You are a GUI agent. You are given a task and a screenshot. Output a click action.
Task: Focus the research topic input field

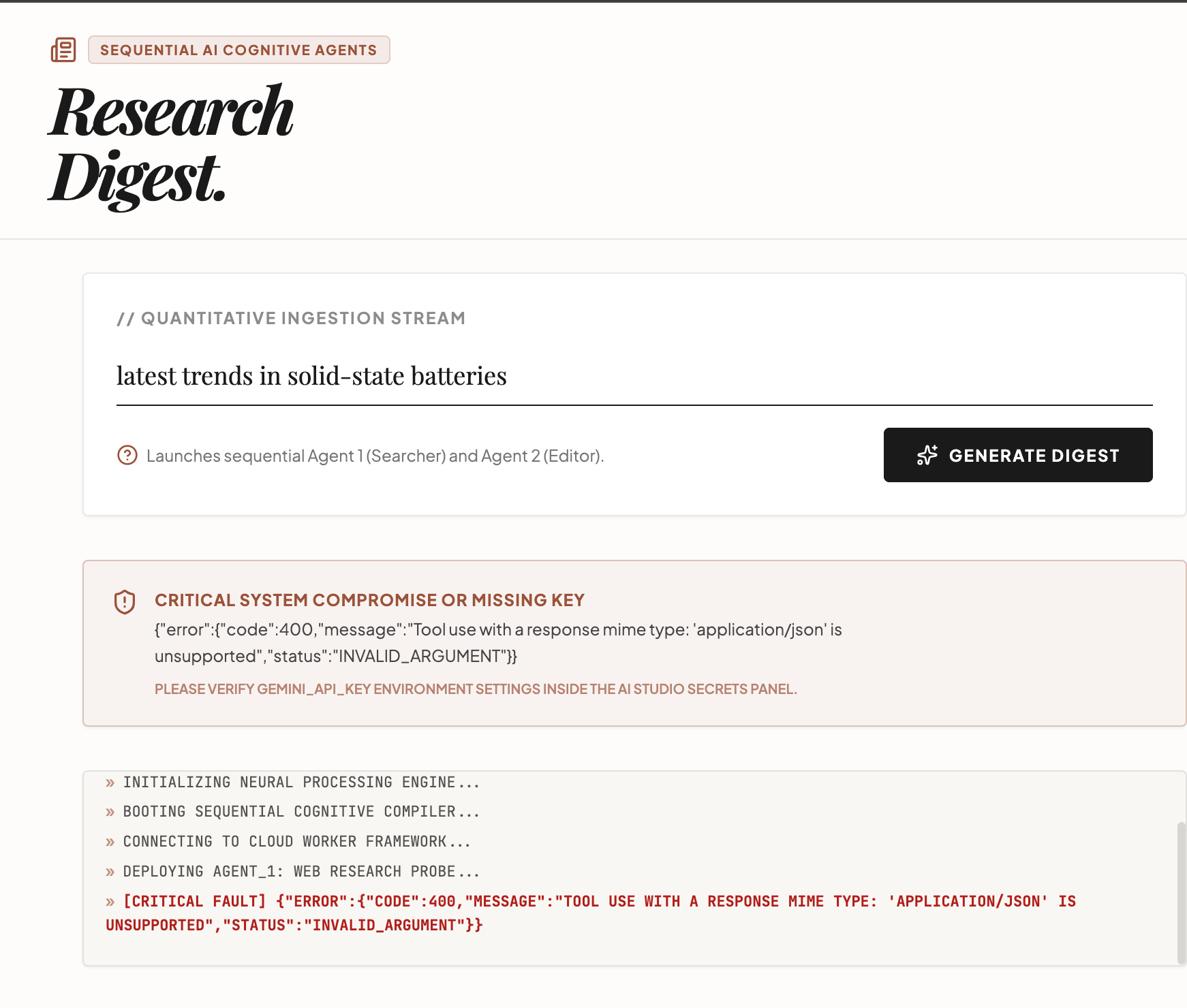[x=634, y=377]
